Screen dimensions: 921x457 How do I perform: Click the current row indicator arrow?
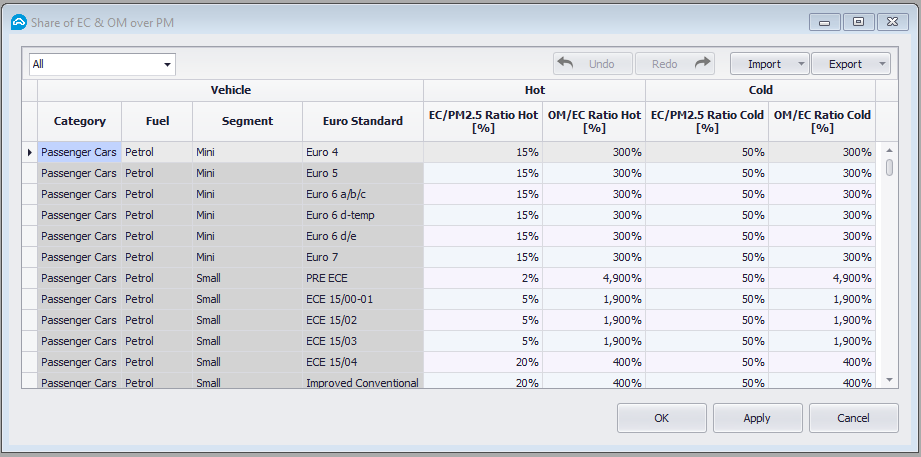(29, 152)
